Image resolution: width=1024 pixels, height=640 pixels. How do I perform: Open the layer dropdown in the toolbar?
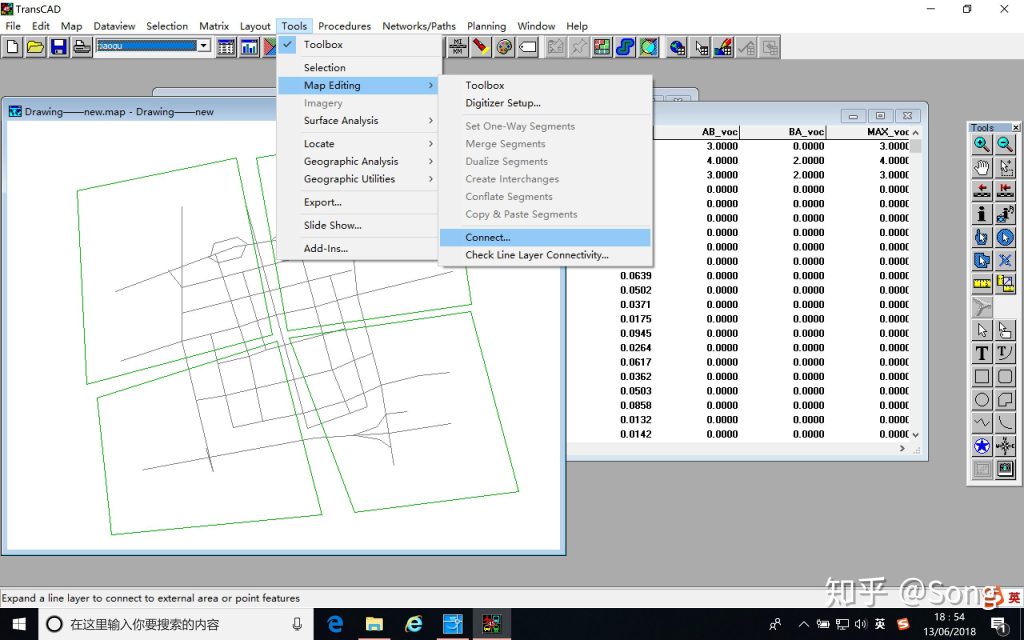pyautogui.click(x=204, y=46)
